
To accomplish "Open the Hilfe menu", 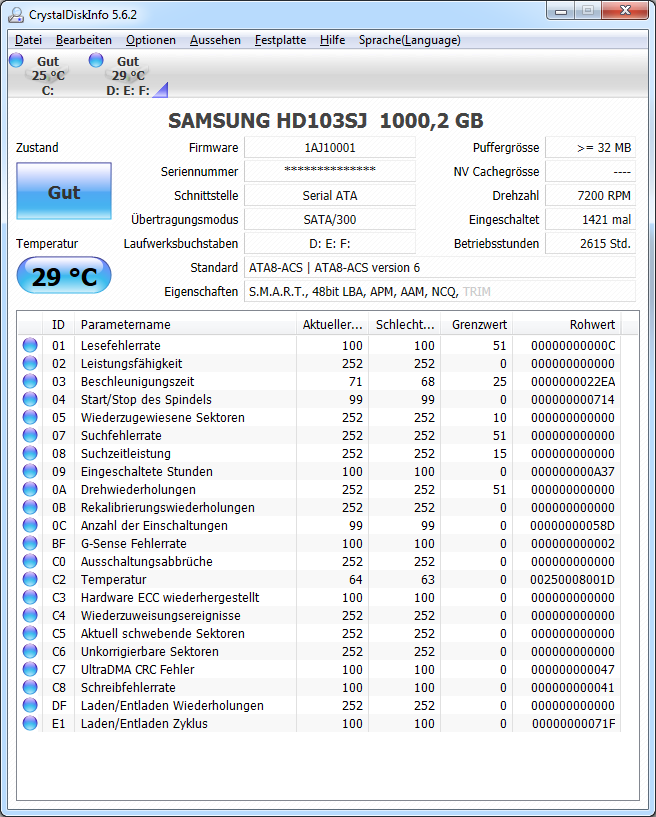I will pyautogui.click(x=332, y=40).
